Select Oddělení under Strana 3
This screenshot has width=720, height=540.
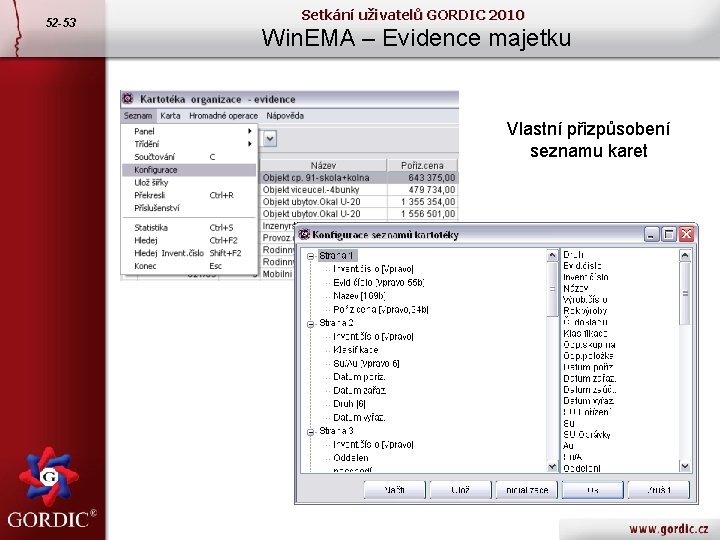point(351,458)
